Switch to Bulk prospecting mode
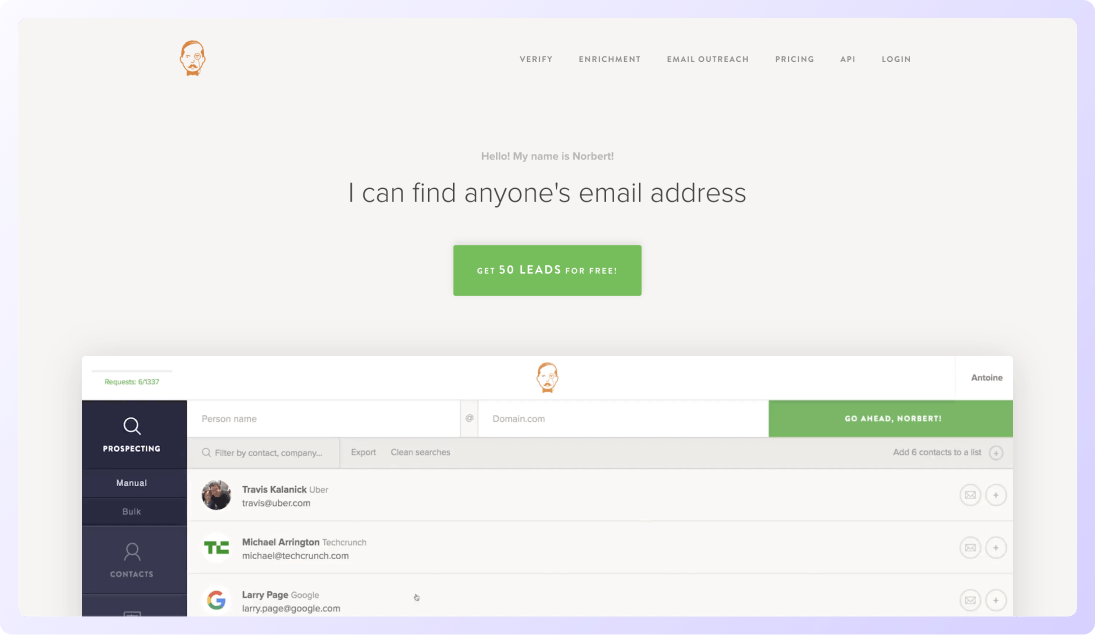Image resolution: width=1096 pixels, height=635 pixels. click(132, 511)
